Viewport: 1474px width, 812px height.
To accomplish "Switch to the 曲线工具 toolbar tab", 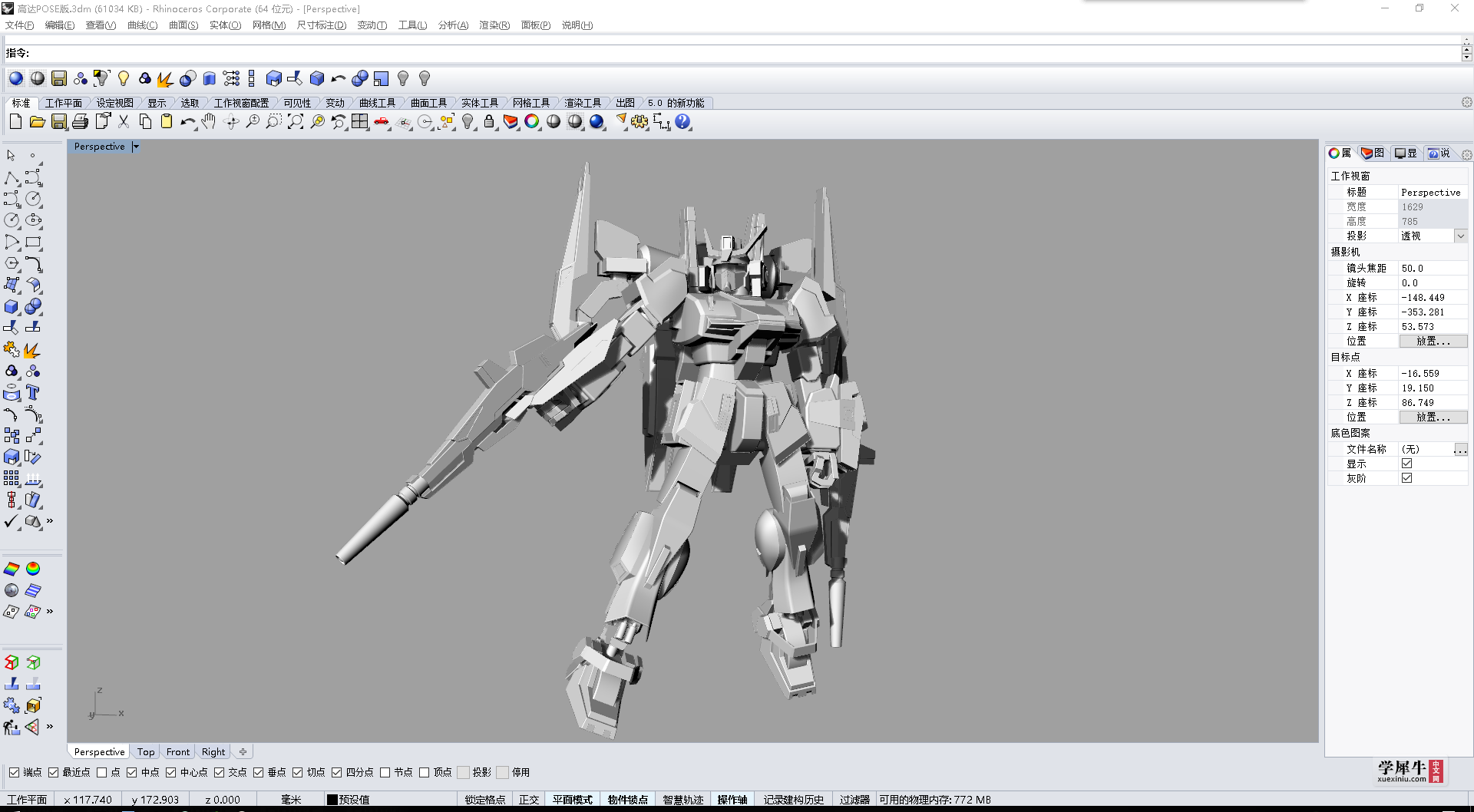I will 377,103.
